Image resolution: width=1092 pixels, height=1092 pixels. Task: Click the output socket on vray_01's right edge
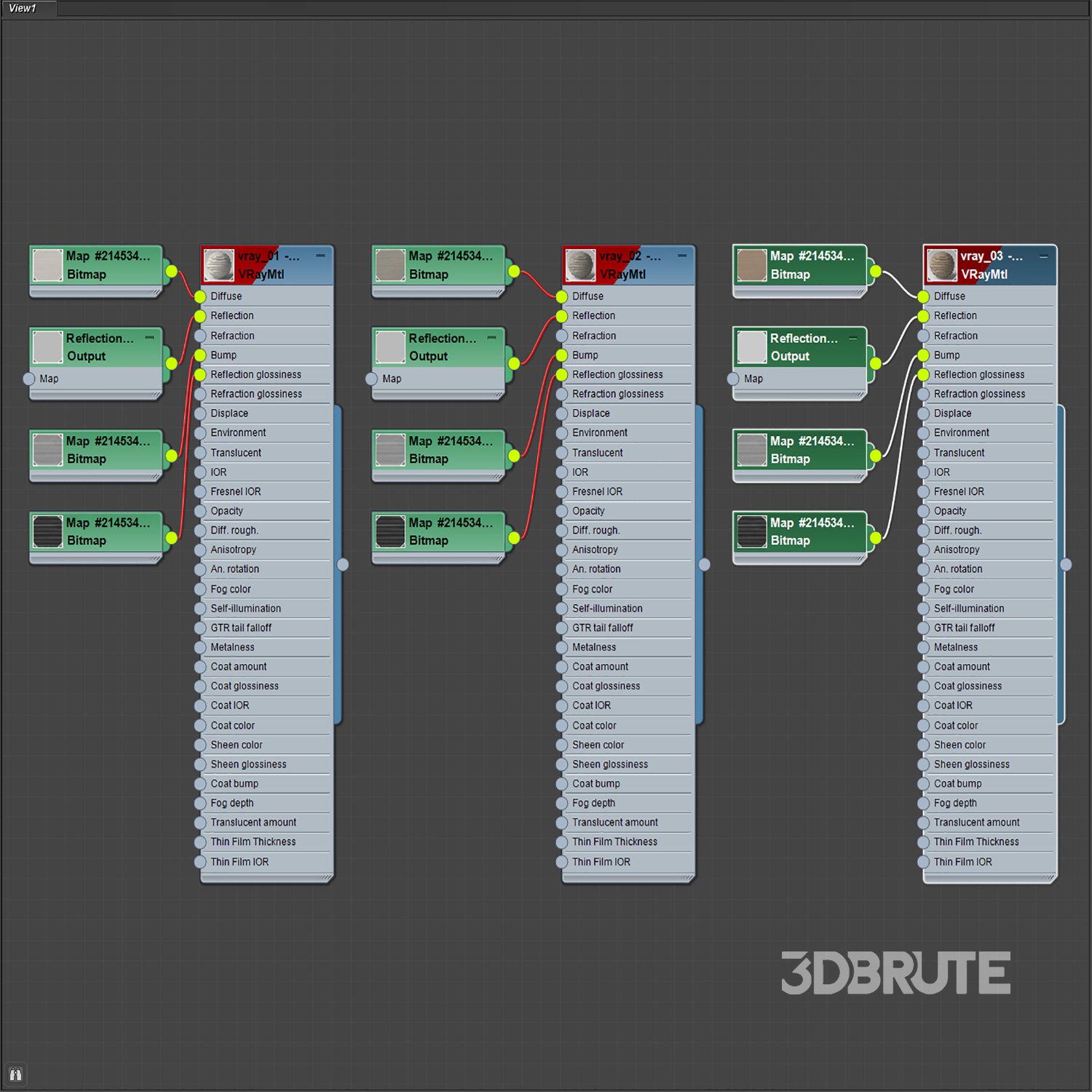coord(343,565)
